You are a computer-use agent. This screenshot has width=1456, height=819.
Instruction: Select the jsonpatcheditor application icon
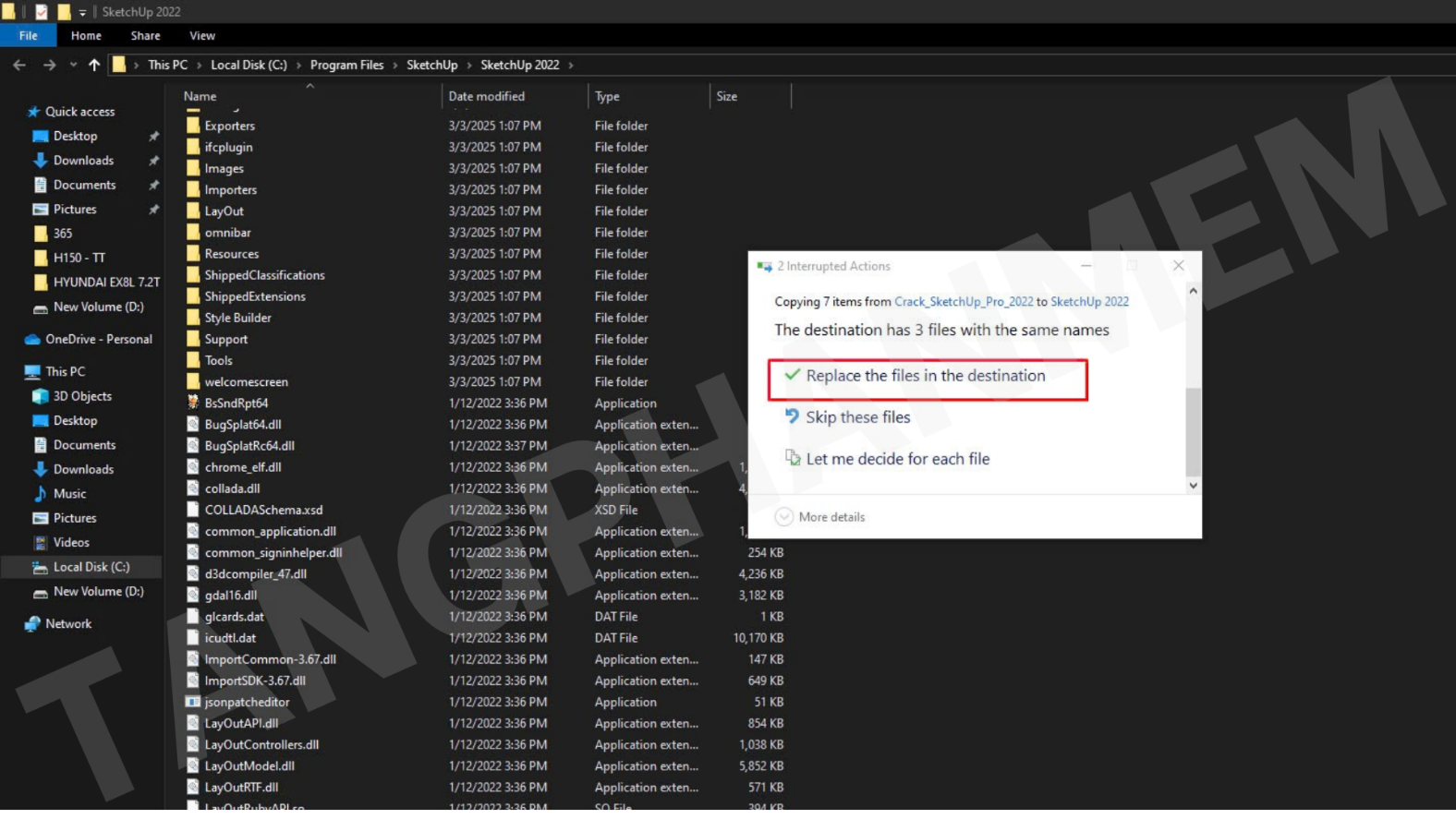point(193,702)
